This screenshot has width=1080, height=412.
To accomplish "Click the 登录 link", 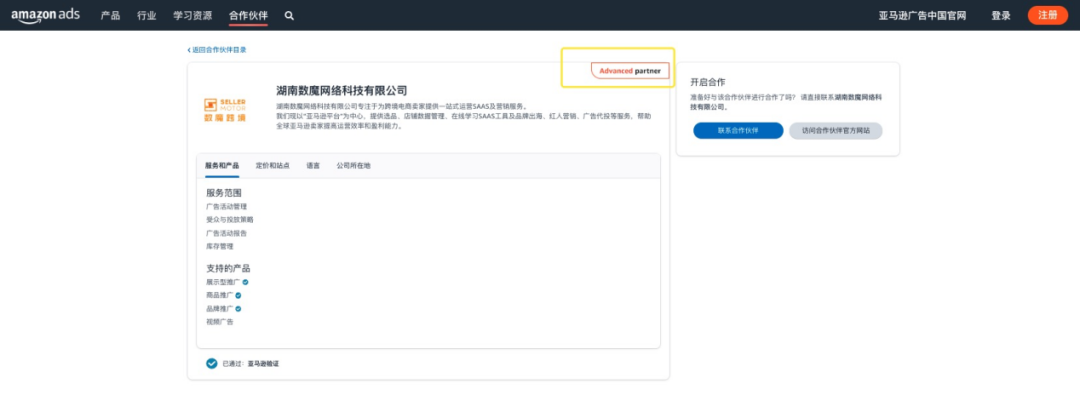I will pos(1001,15).
